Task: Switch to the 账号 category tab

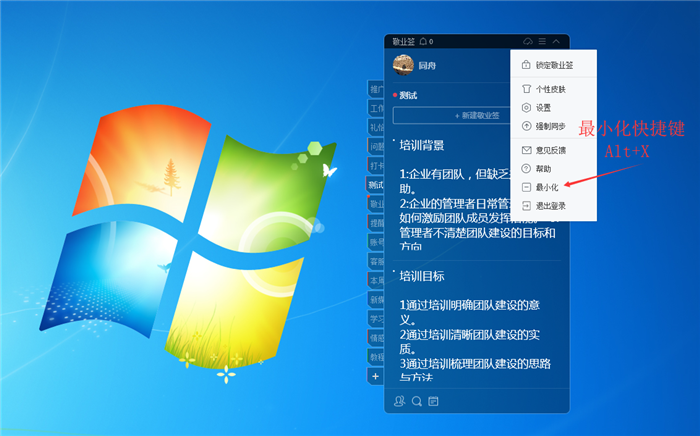Action: (x=376, y=242)
